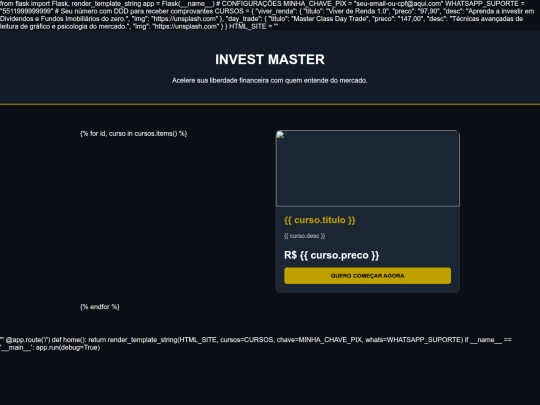Click the {% endfor %} template tag text
Screen dimensions: 540x405
point(100,307)
